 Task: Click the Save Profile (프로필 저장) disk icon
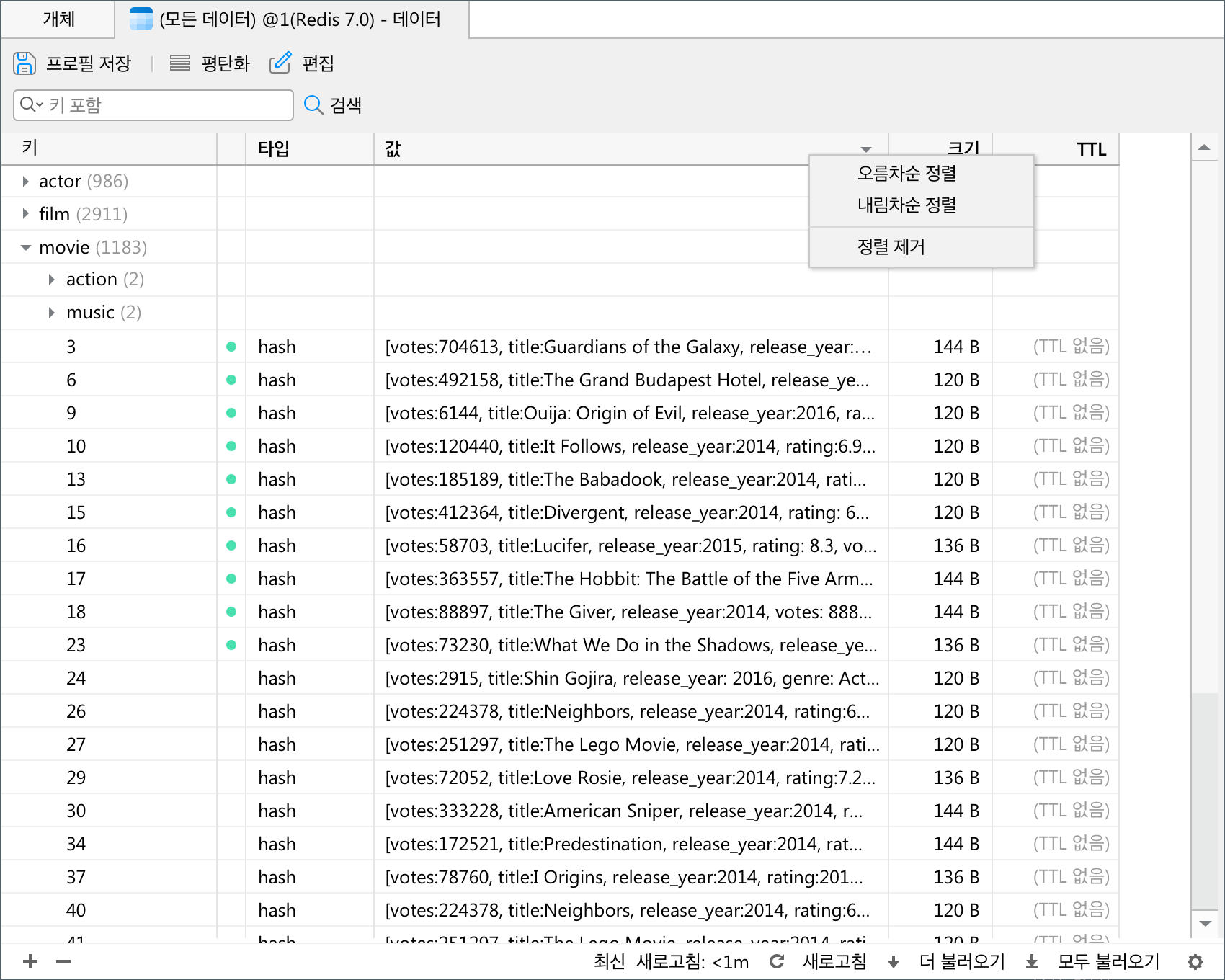24,63
